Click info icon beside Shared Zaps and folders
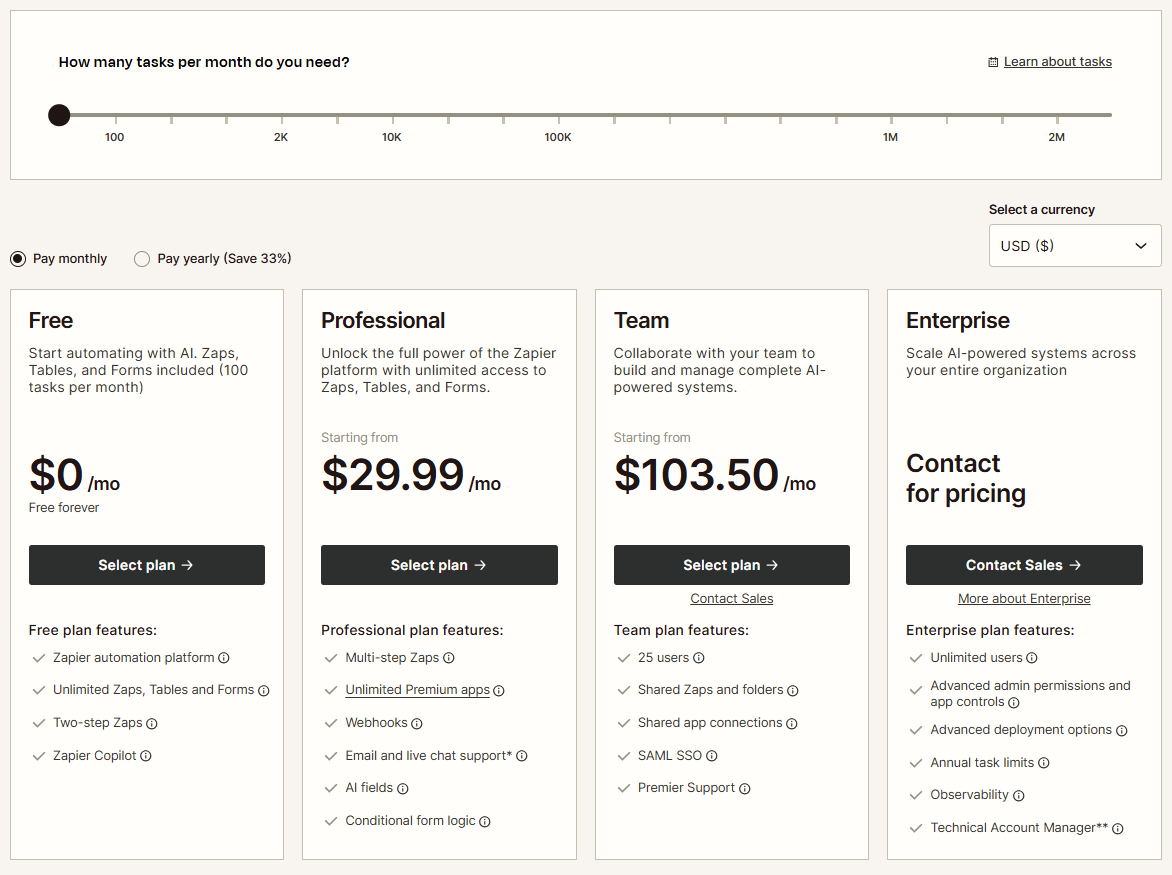Image resolution: width=1172 pixels, height=875 pixels. 793,691
